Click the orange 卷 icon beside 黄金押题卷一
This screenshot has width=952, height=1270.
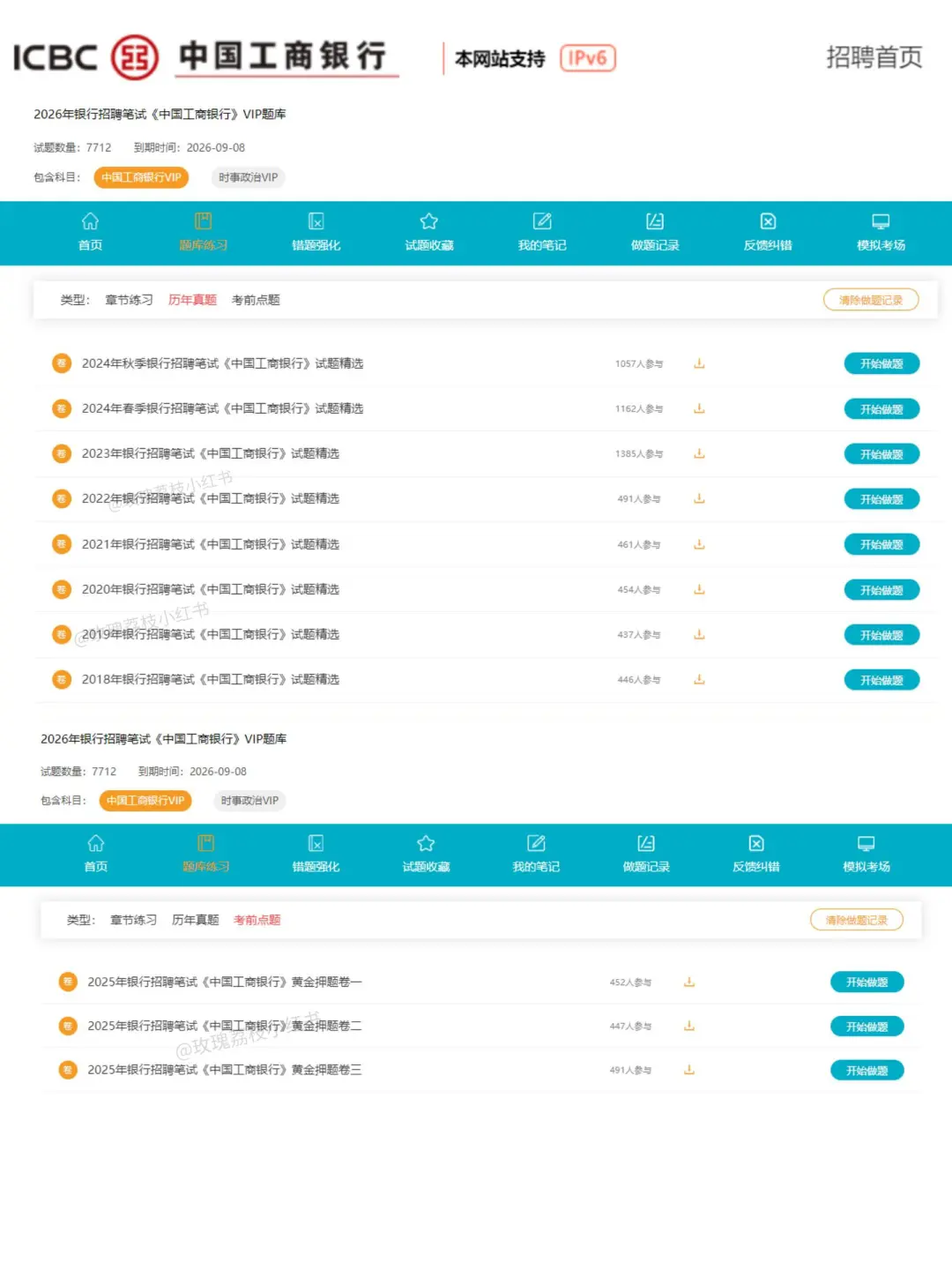coord(67,982)
